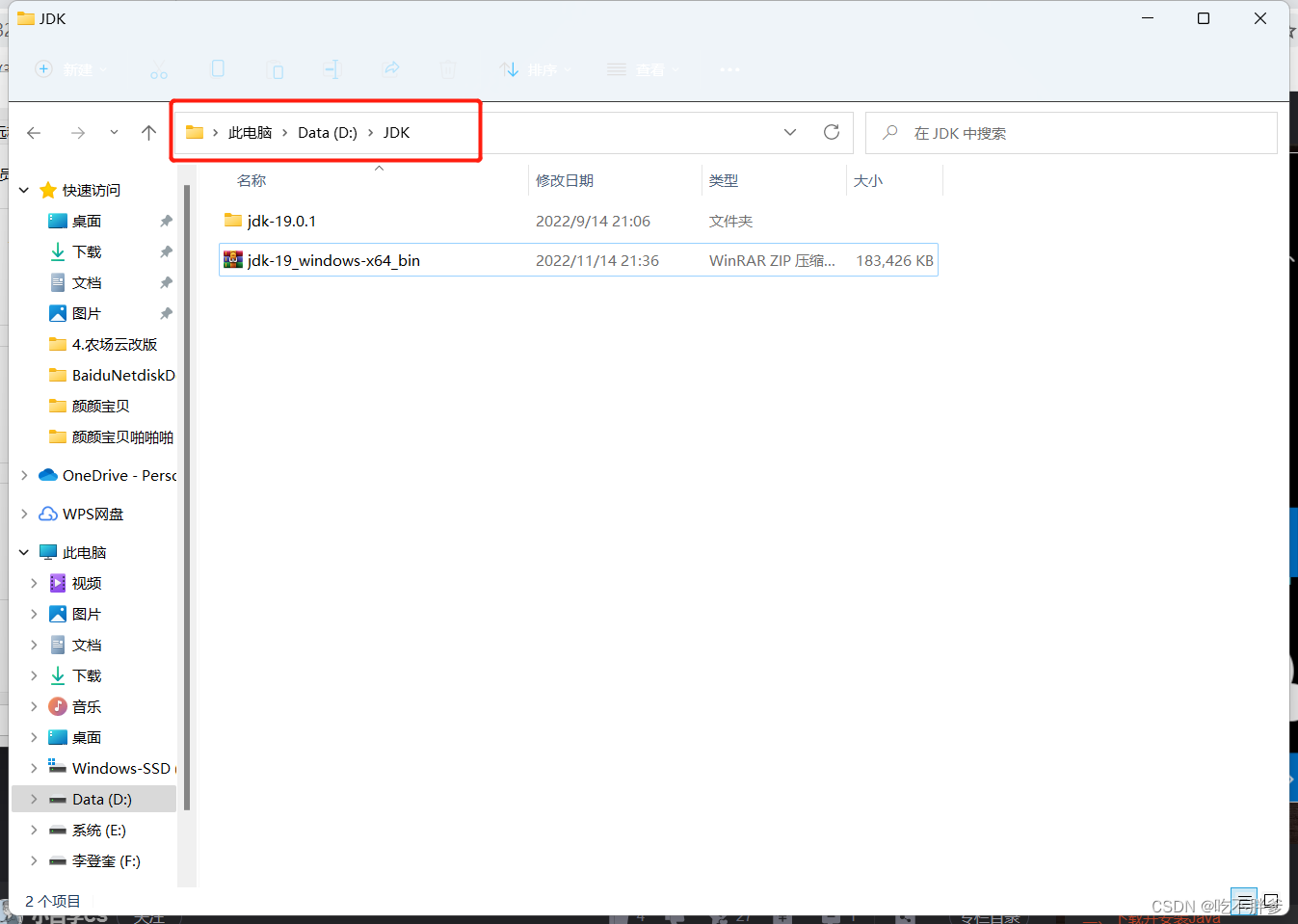Refresh the JDK folder view
This screenshot has height=924, width=1298.
(x=832, y=133)
